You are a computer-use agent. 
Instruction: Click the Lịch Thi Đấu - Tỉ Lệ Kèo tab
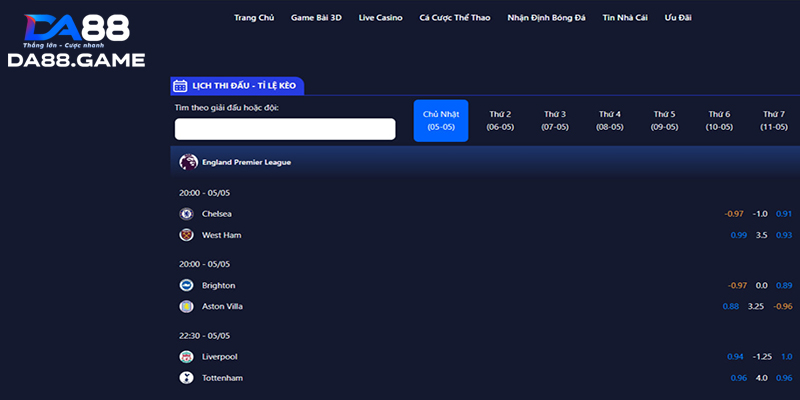tap(237, 86)
